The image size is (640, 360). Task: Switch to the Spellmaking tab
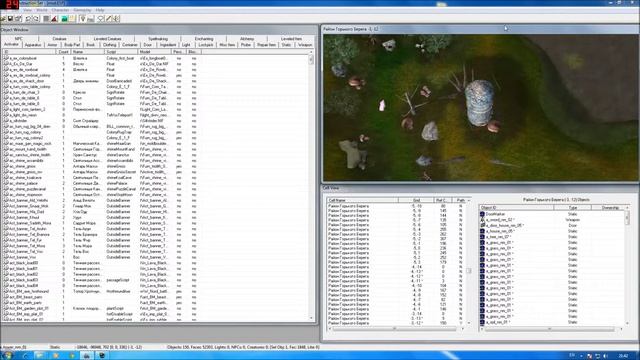click(x=158, y=39)
